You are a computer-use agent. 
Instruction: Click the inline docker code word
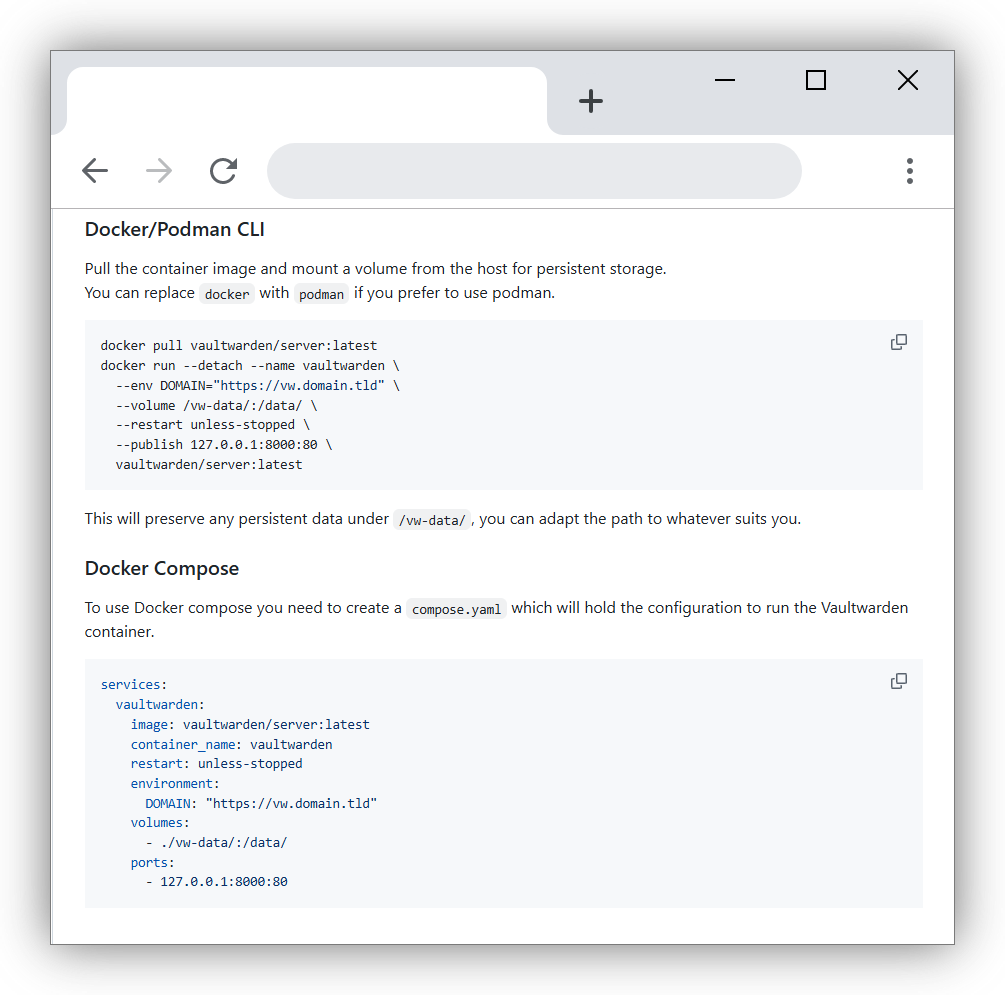[x=227, y=294]
